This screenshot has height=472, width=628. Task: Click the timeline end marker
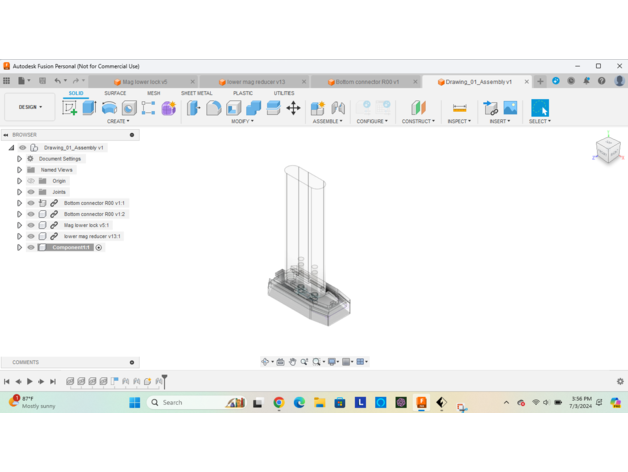pos(164,380)
